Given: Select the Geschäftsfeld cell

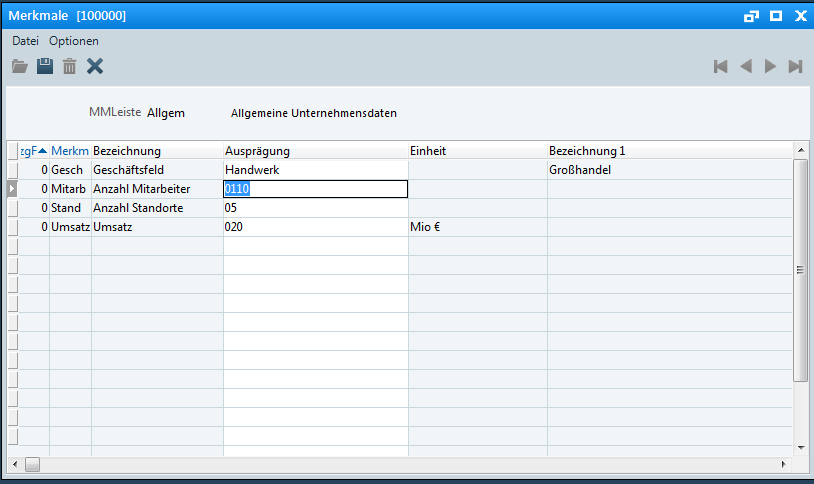Looking at the screenshot, I should (x=157, y=170).
